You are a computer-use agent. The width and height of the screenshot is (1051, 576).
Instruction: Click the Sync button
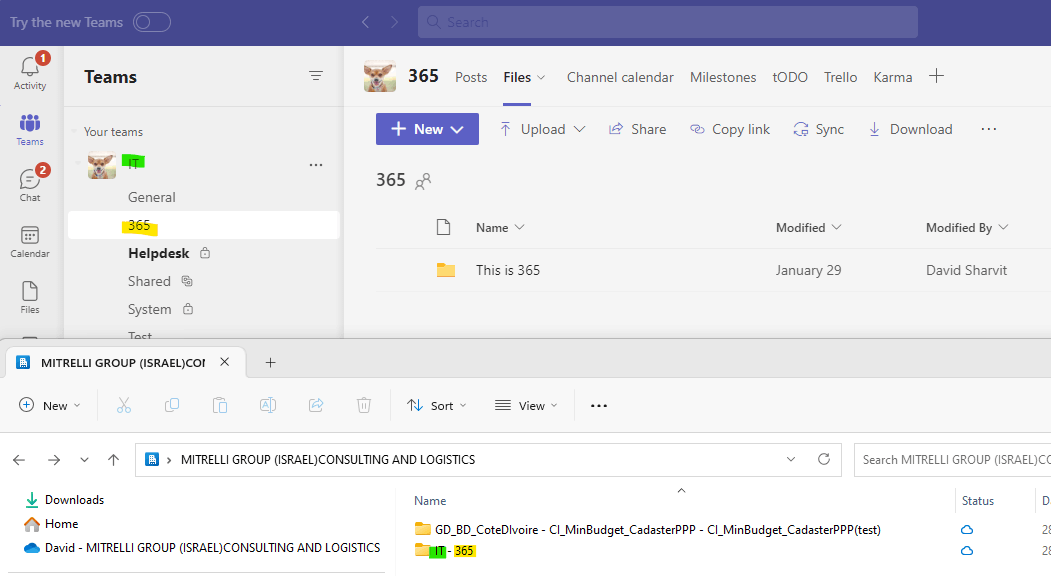pyautogui.click(x=818, y=129)
